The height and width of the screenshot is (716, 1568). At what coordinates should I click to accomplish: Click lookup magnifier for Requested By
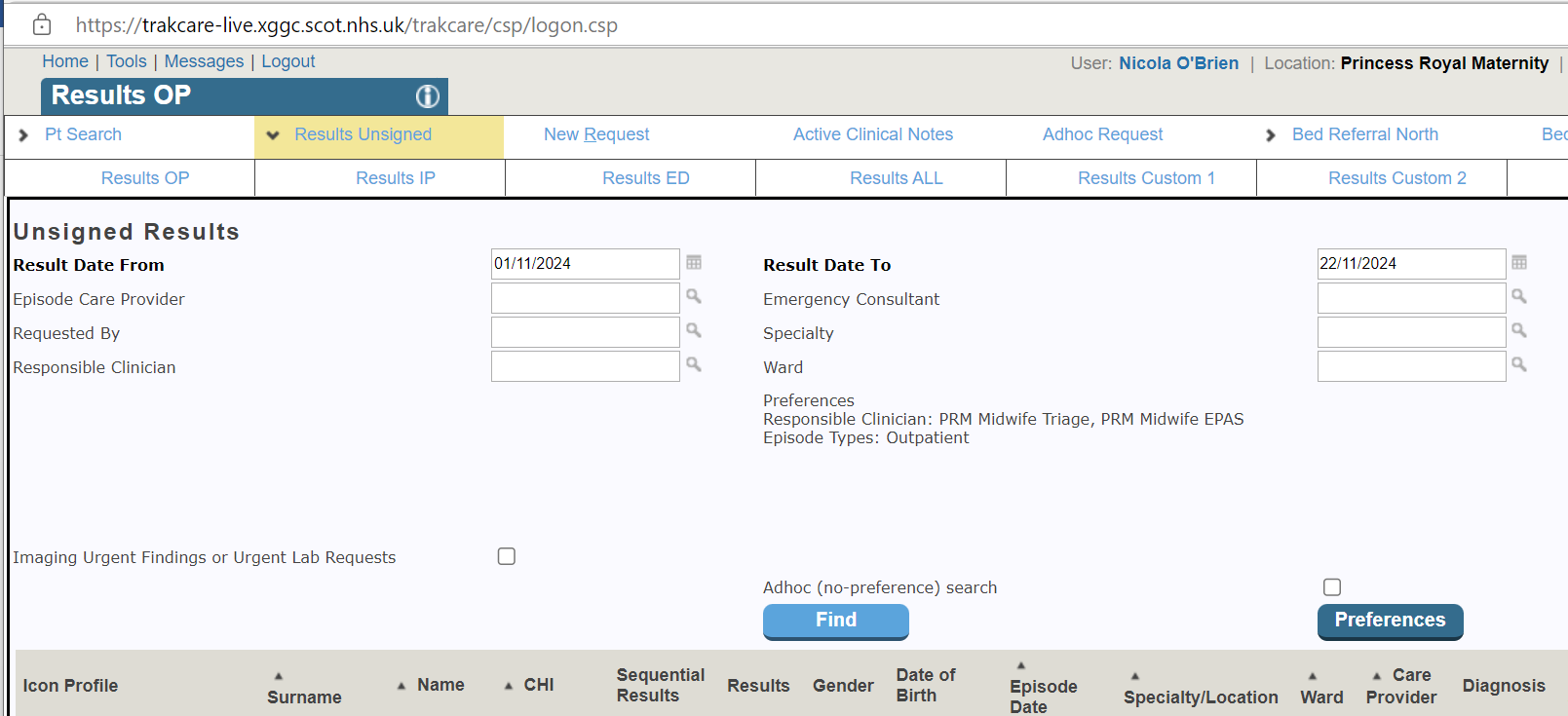coord(694,331)
